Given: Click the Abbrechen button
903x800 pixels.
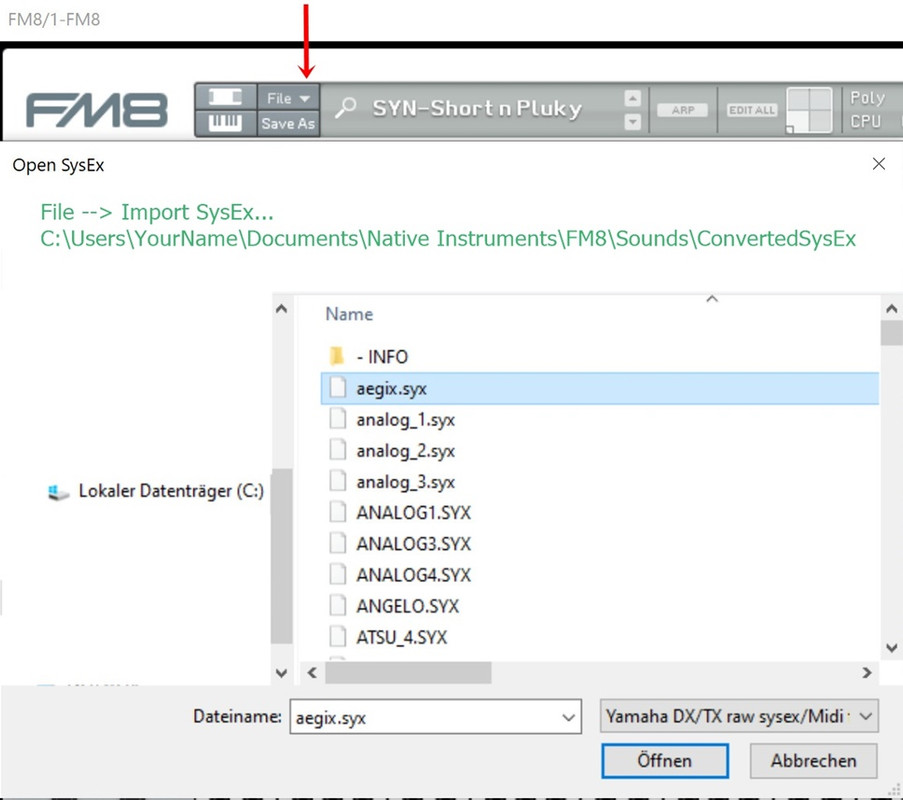Looking at the screenshot, I should click(x=813, y=761).
